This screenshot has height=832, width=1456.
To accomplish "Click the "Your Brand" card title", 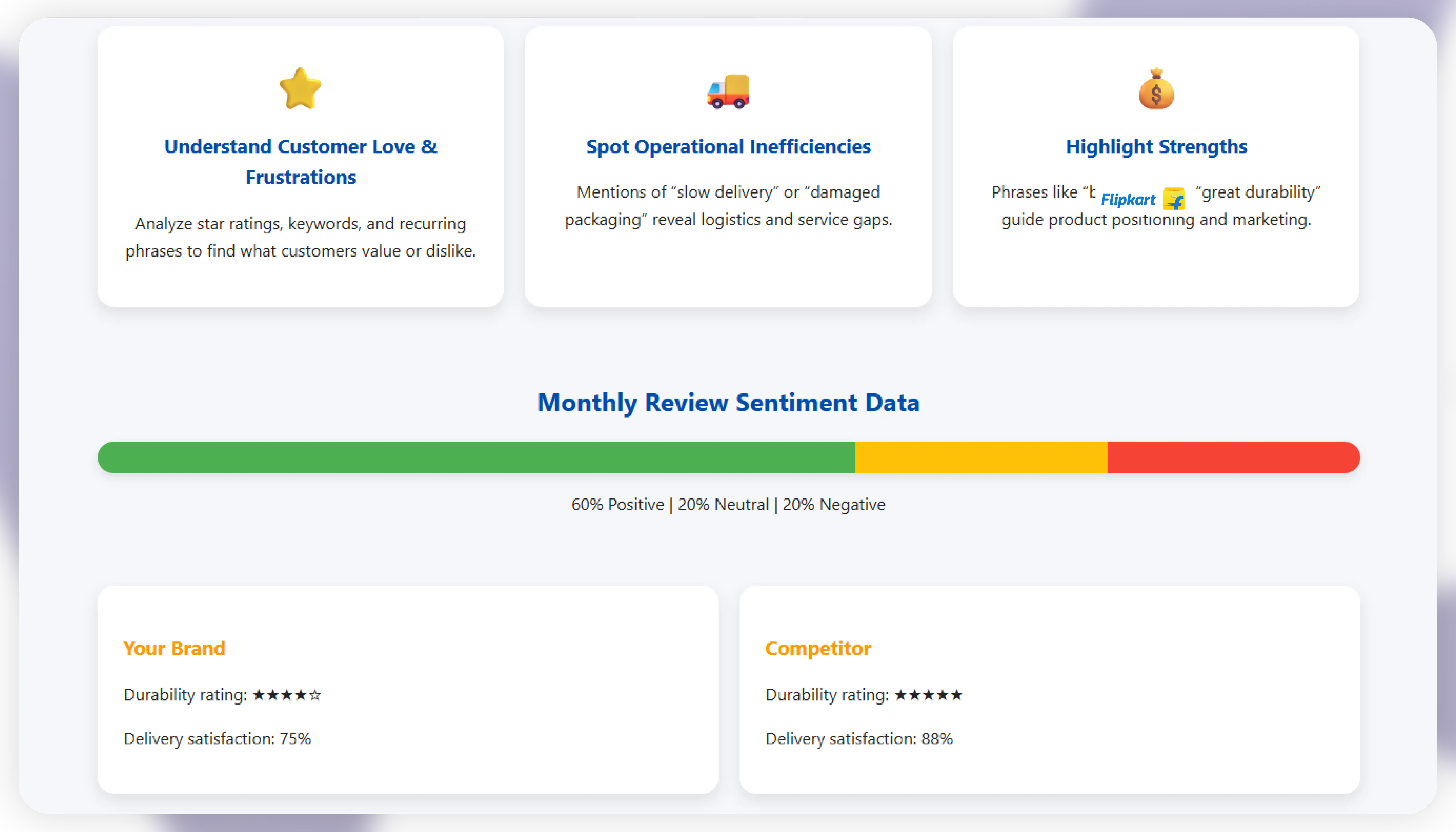I will [174, 649].
